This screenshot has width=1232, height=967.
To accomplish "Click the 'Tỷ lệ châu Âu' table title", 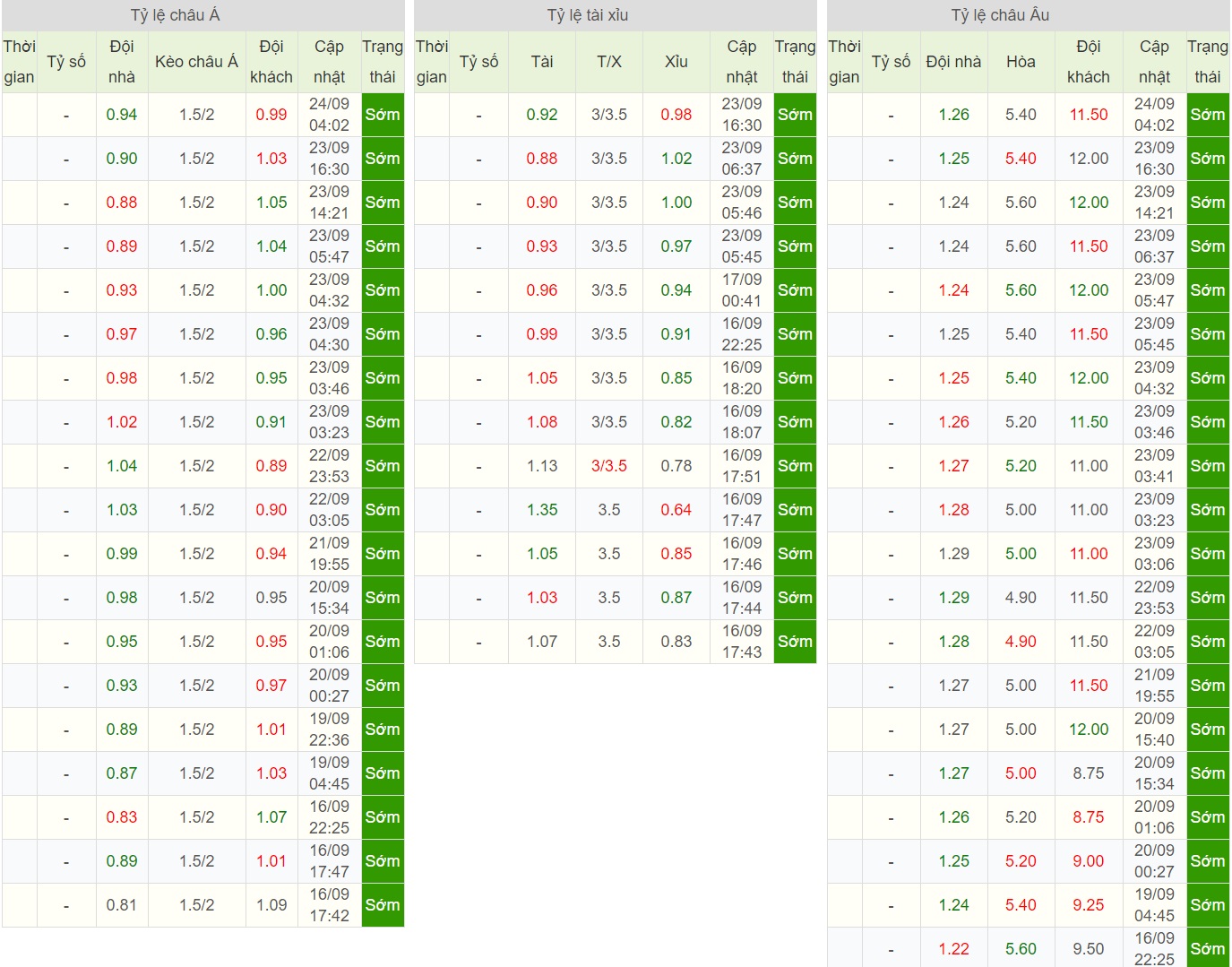I will (x=1000, y=15).
